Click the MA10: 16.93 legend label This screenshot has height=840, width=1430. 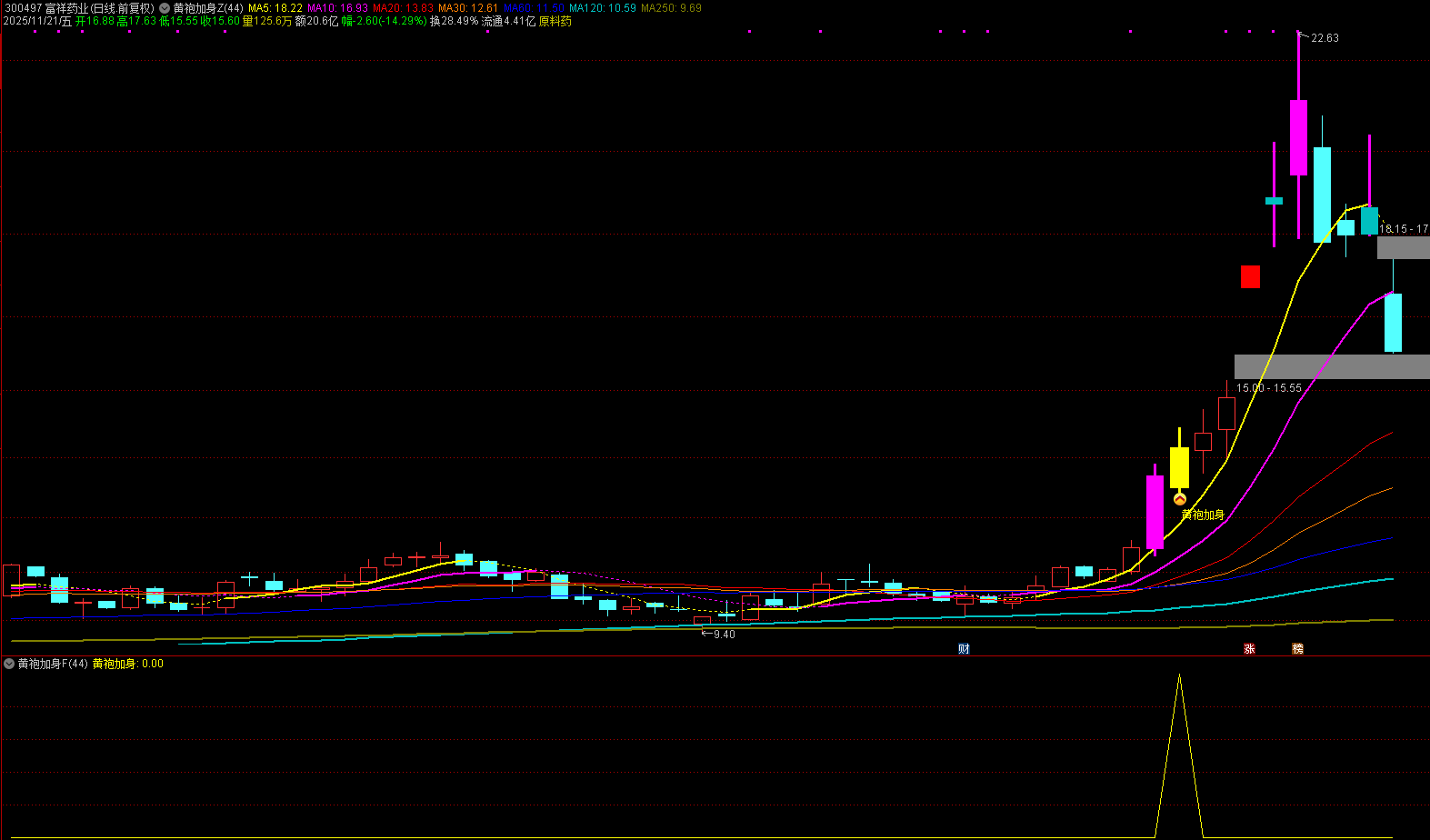337,8
